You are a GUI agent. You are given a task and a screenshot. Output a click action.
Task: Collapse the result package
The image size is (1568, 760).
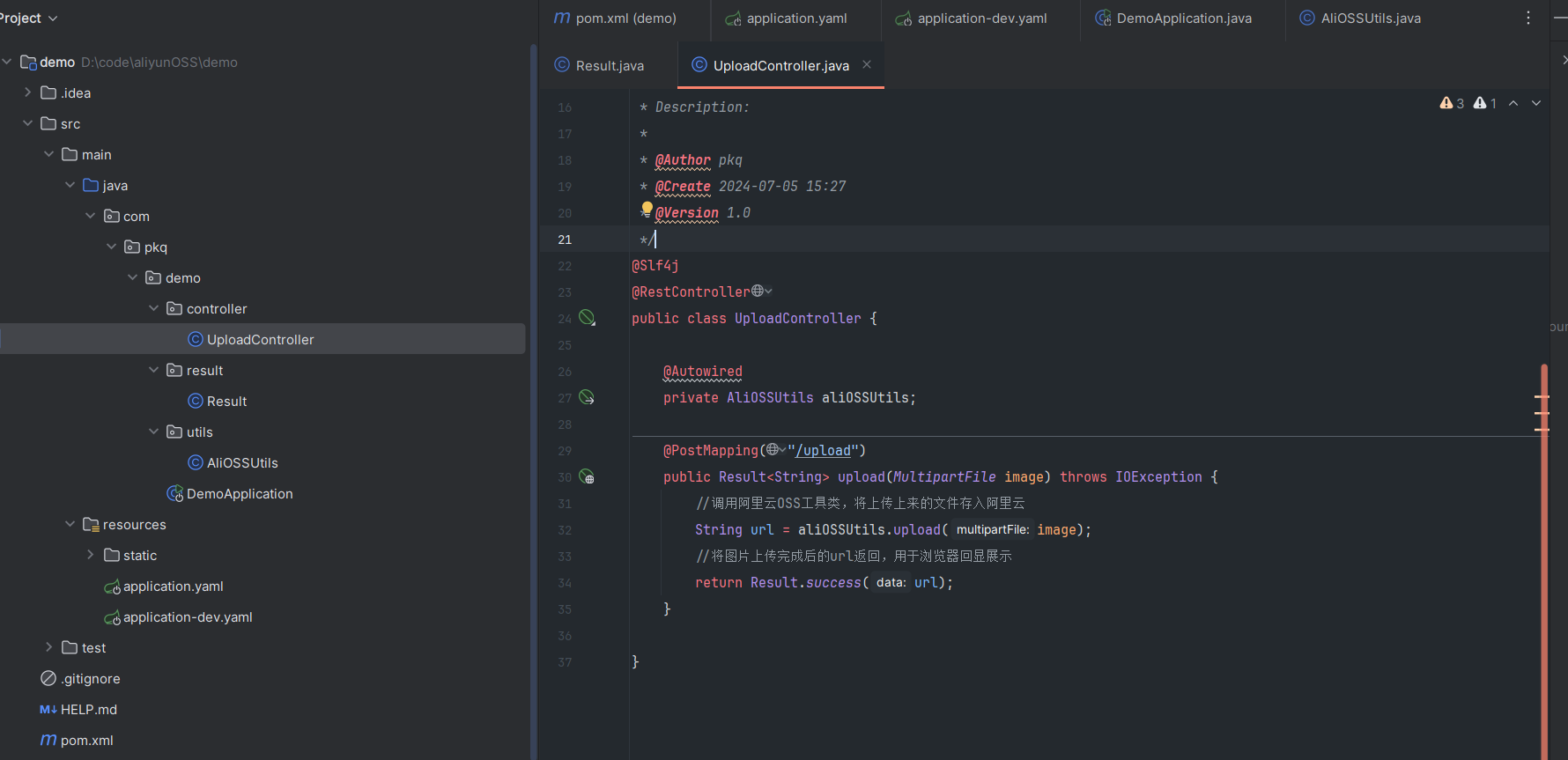pyautogui.click(x=154, y=370)
